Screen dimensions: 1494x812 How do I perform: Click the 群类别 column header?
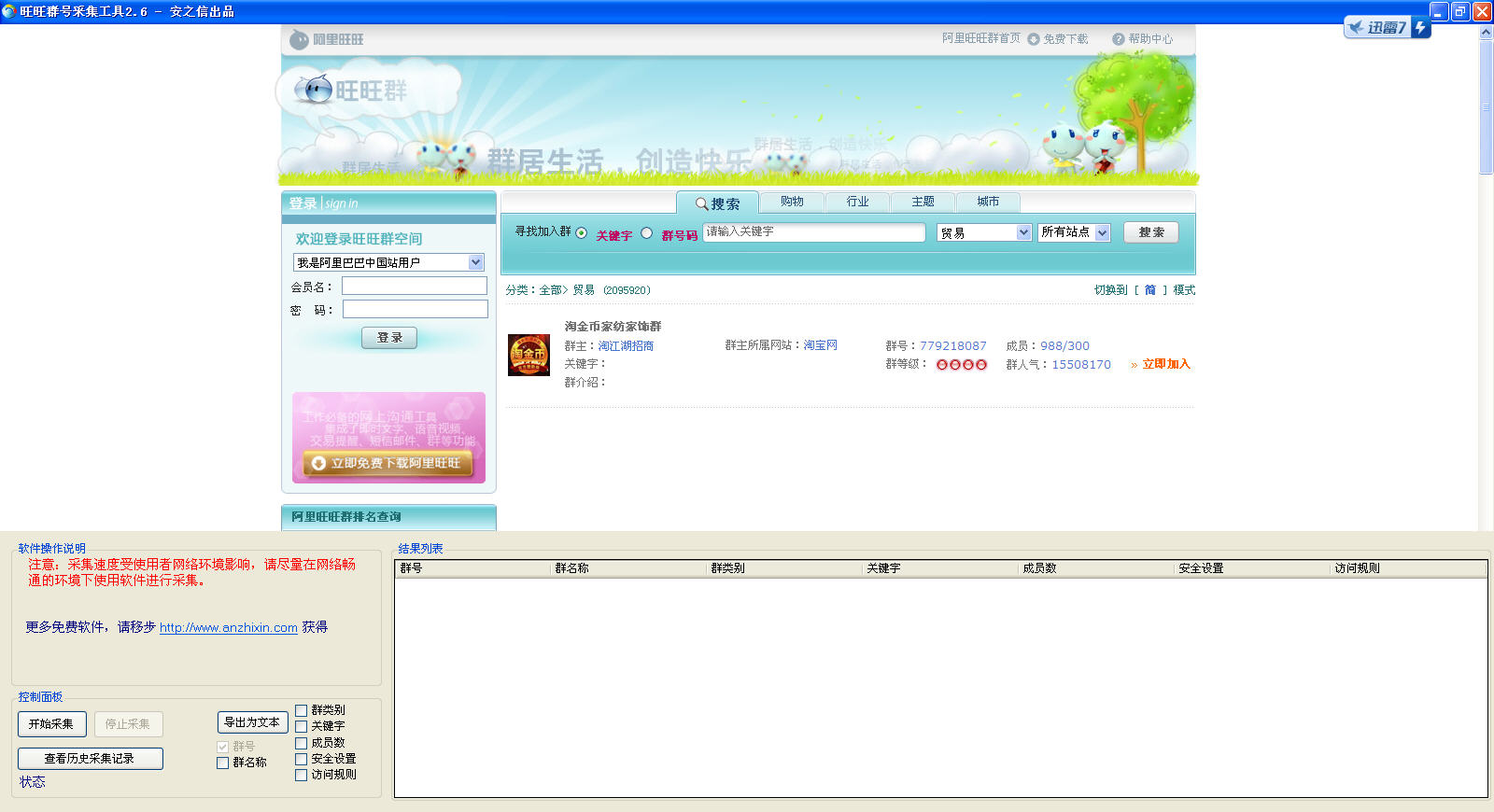click(x=784, y=567)
